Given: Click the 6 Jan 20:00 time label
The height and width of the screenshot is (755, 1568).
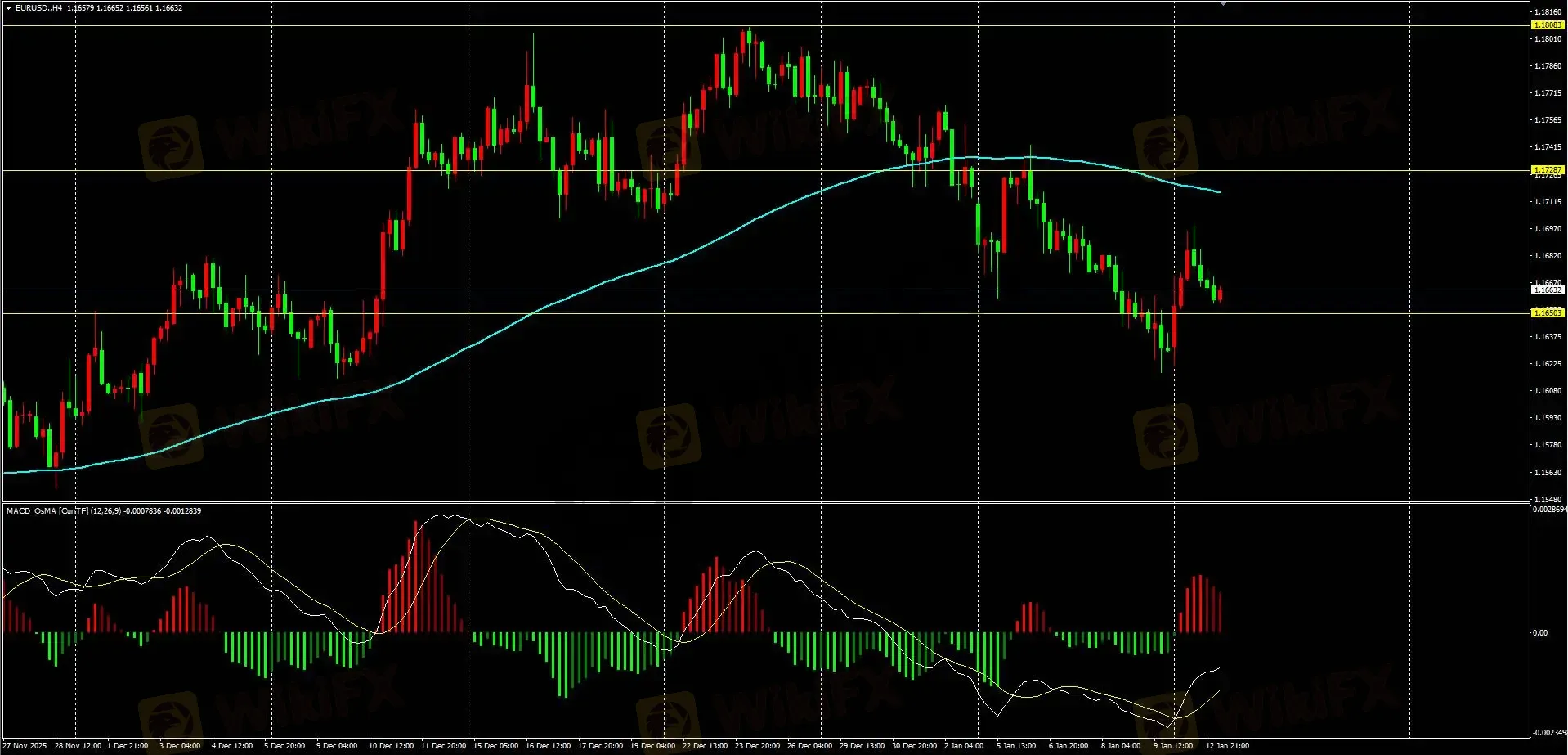Looking at the screenshot, I should 1068,746.
